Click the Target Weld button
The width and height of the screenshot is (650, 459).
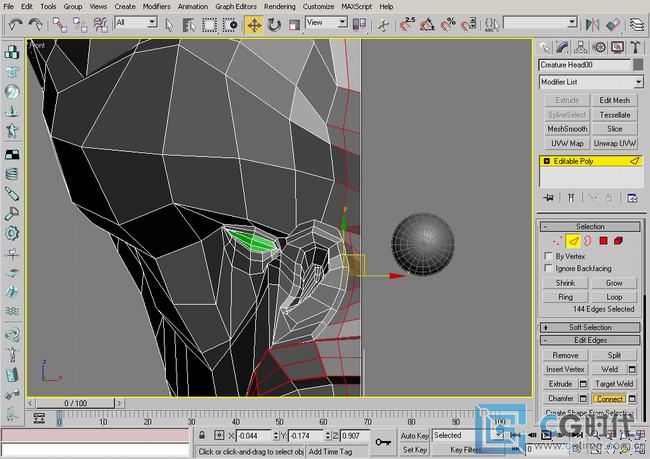[x=614, y=384]
